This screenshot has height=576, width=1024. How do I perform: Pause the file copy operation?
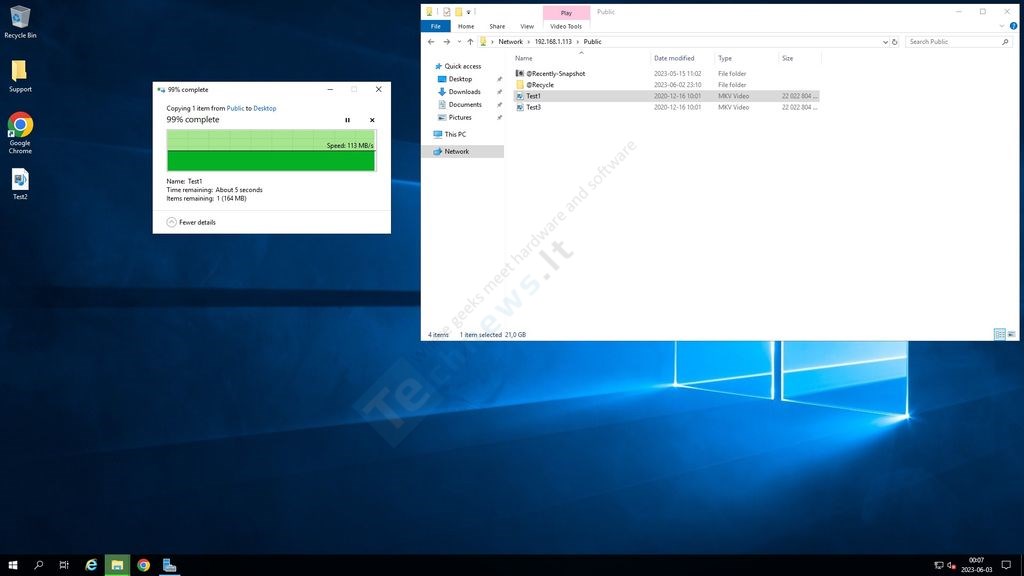coord(347,120)
